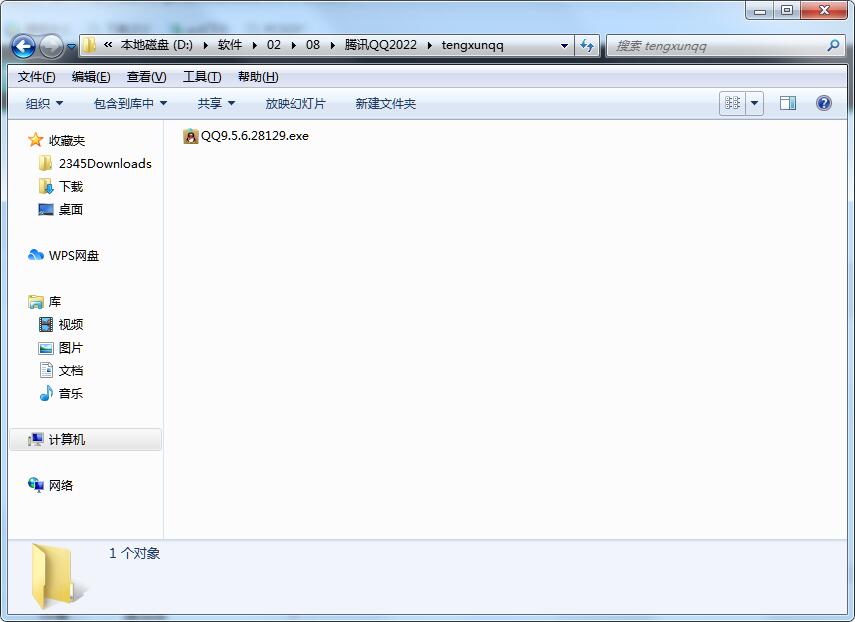This screenshot has width=855, height=622.
Task: Select 库 in navigation pane
Action: [55, 301]
